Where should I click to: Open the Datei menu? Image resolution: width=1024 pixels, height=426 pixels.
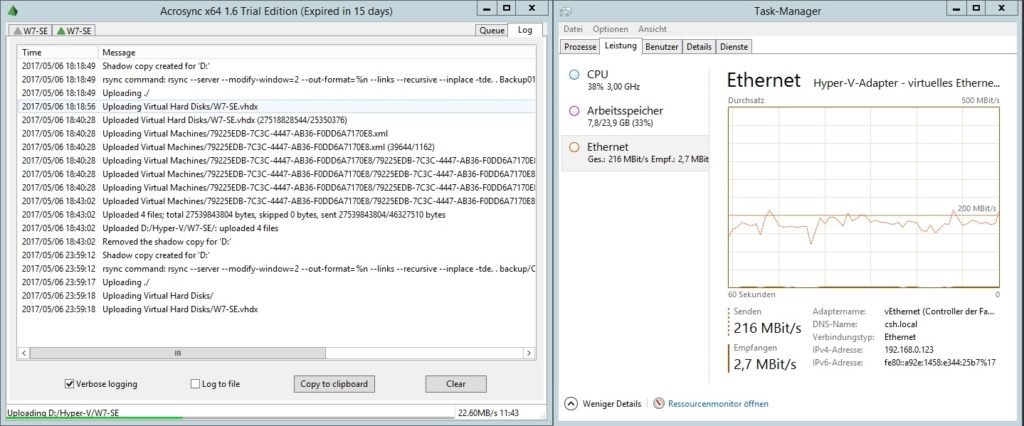coord(573,29)
